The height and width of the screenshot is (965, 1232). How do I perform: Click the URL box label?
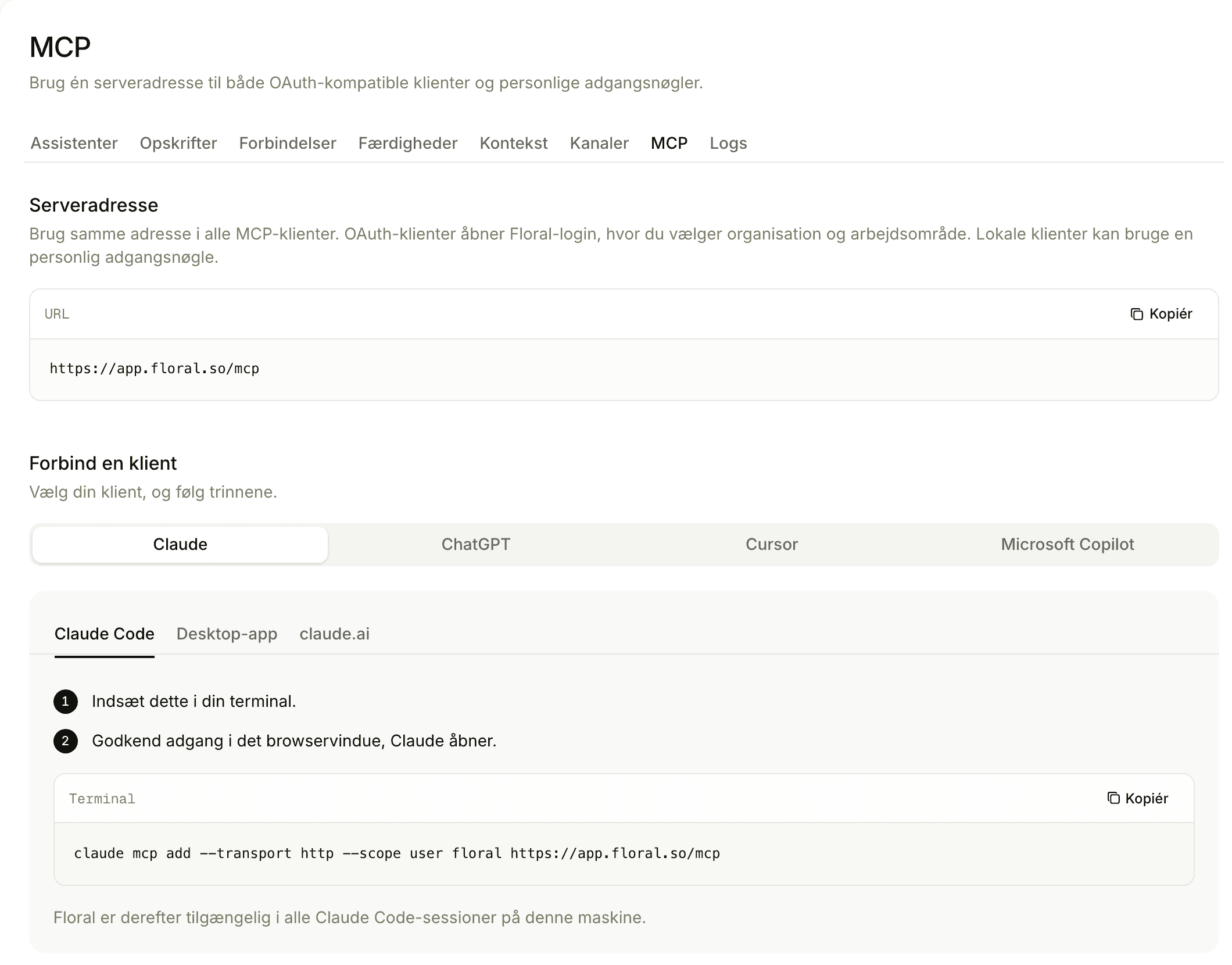(57, 314)
